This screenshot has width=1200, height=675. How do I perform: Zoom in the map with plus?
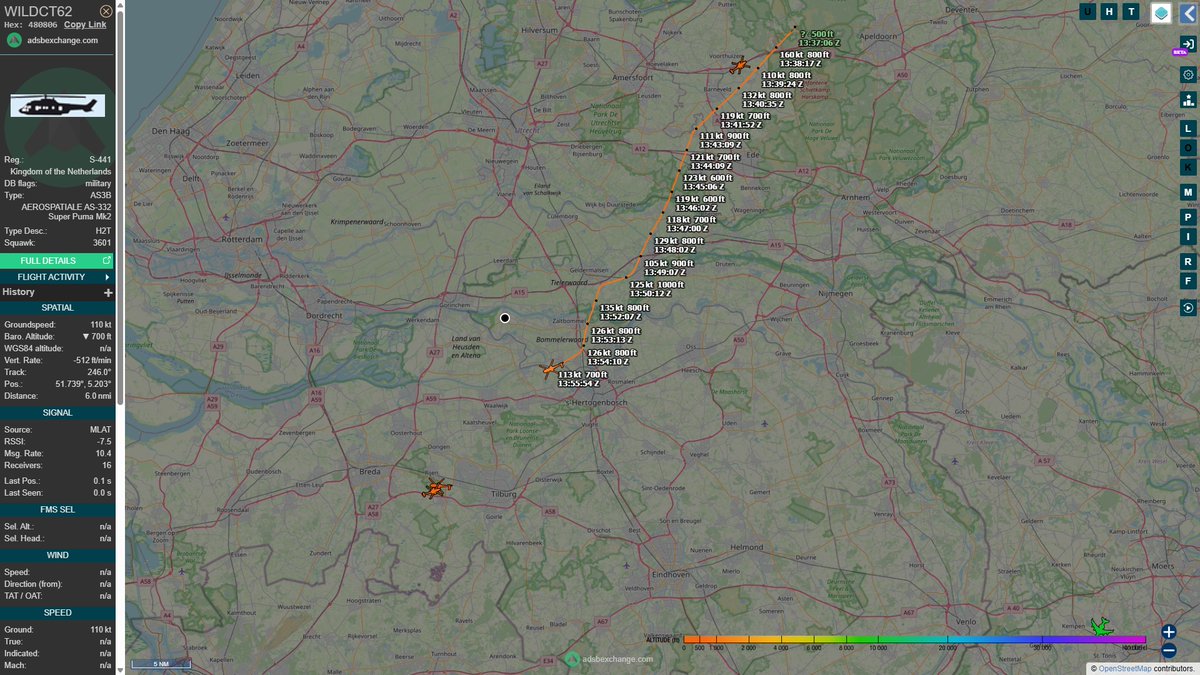click(1169, 632)
